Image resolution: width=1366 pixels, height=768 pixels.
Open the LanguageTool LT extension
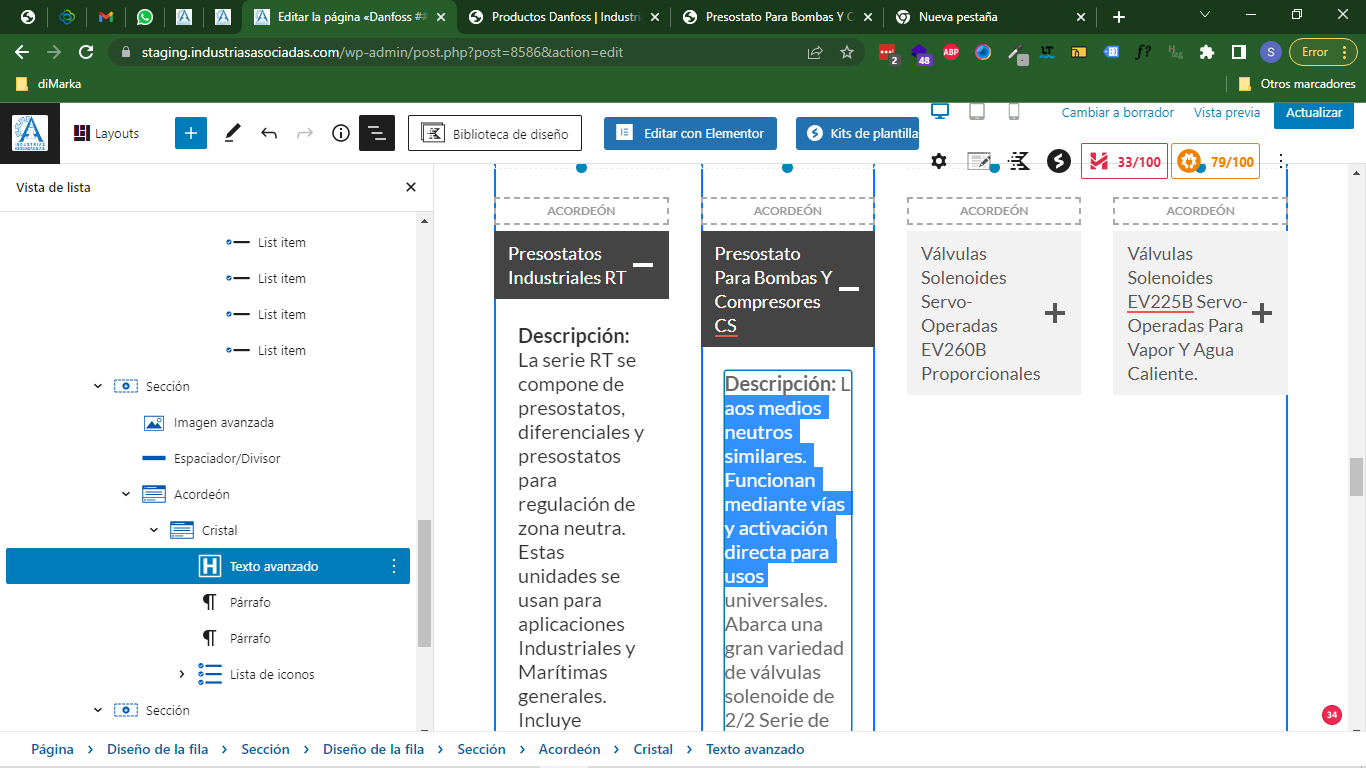(1047, 52)
